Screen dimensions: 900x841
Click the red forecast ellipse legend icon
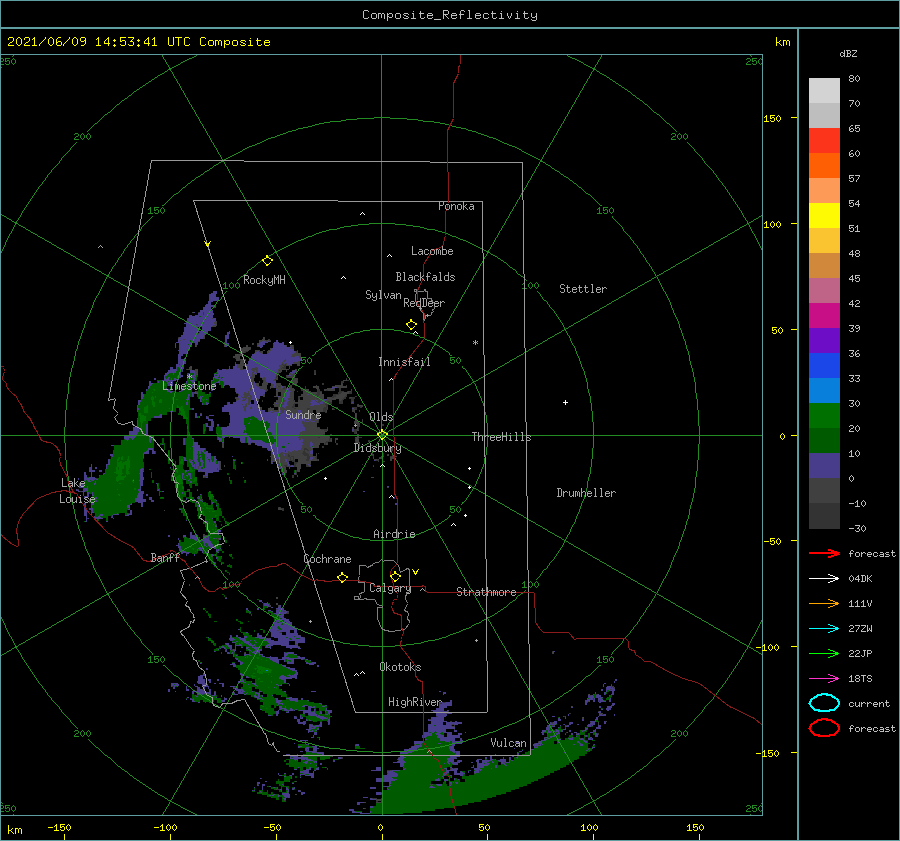pos(824,728)
